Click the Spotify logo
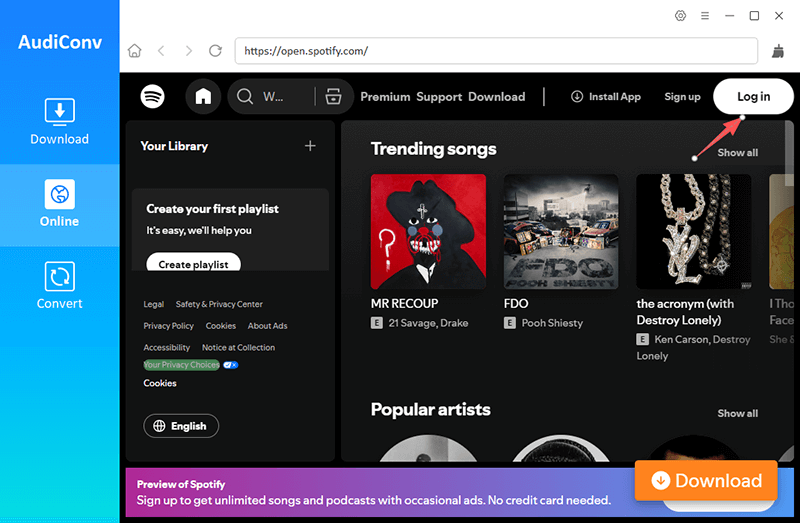 (153, 96)
